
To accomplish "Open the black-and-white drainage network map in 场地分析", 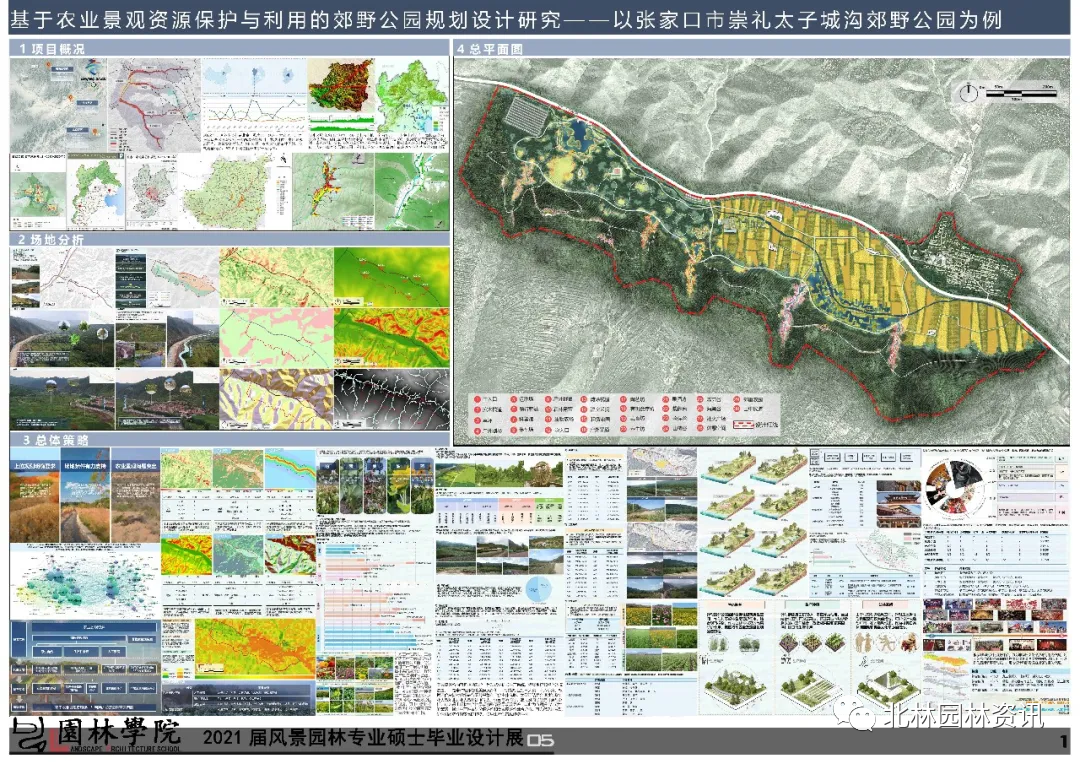I will coord(391,399).
